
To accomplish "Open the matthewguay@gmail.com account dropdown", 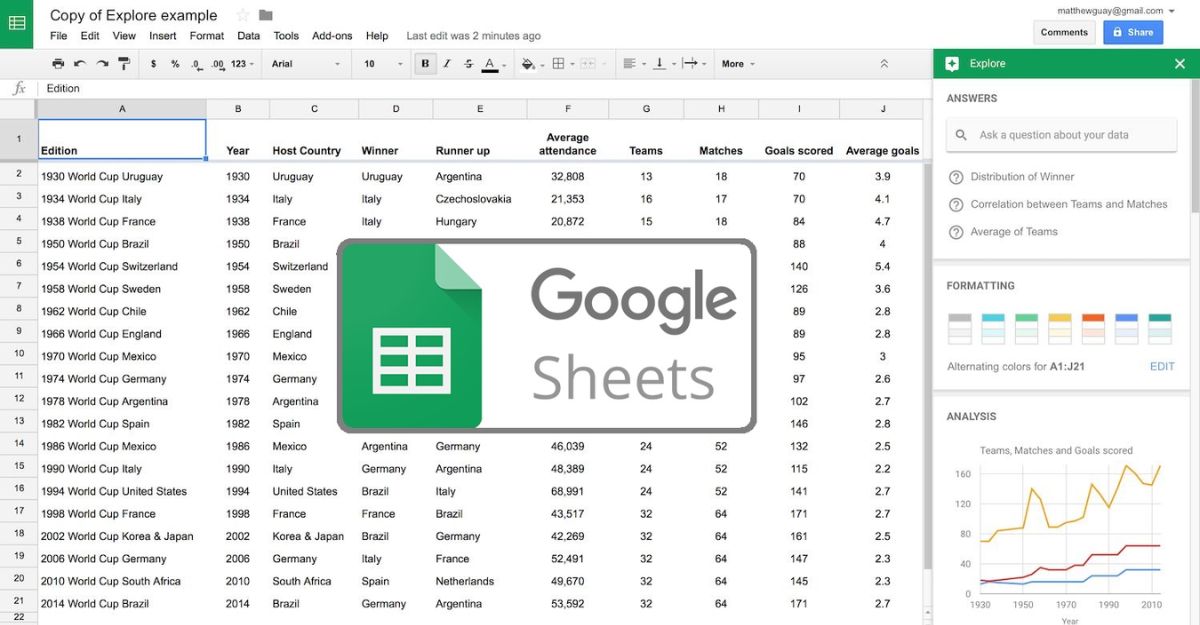I will pos(1115,10).
